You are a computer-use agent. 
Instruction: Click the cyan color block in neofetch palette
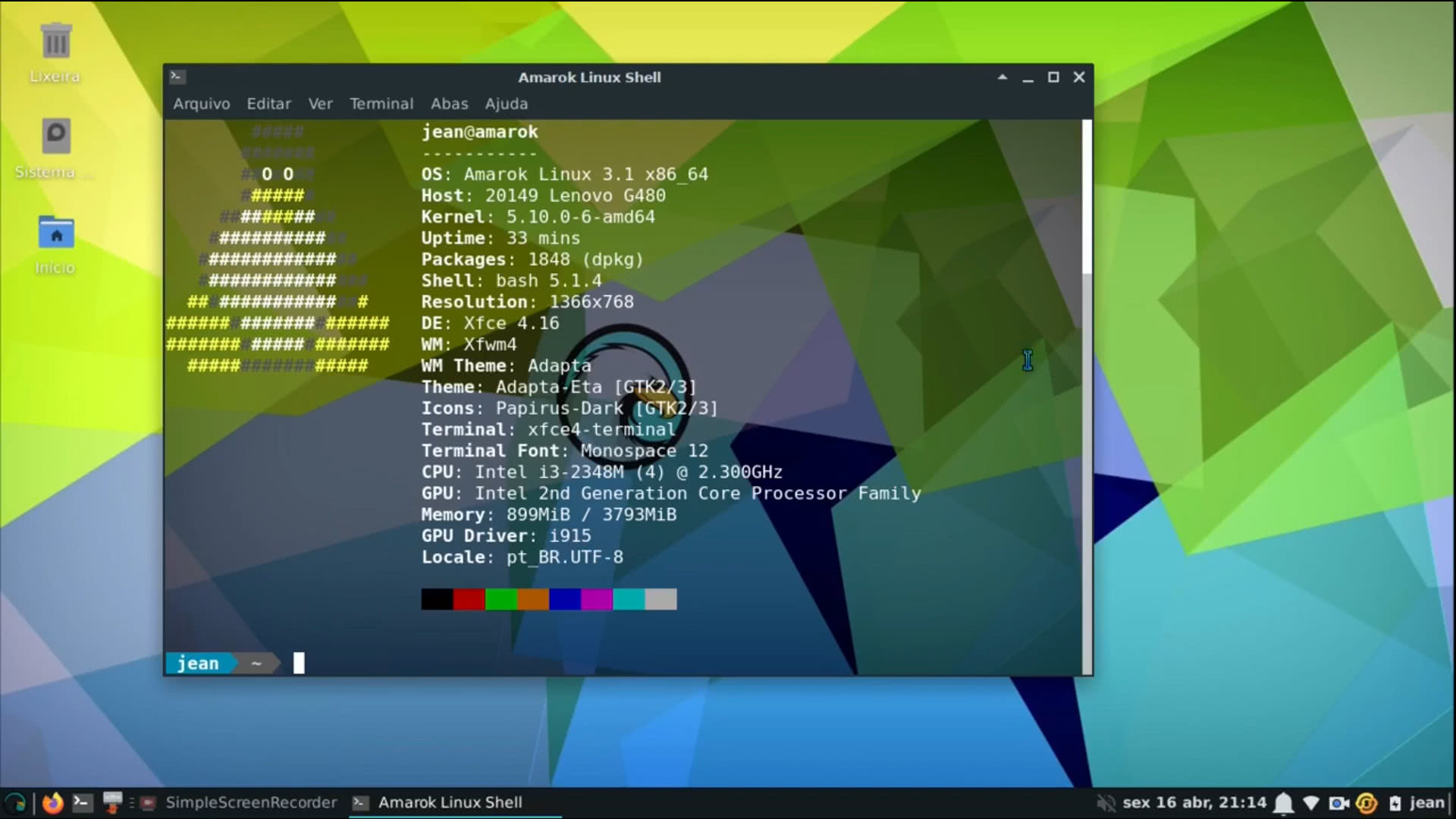pos(629,599)
